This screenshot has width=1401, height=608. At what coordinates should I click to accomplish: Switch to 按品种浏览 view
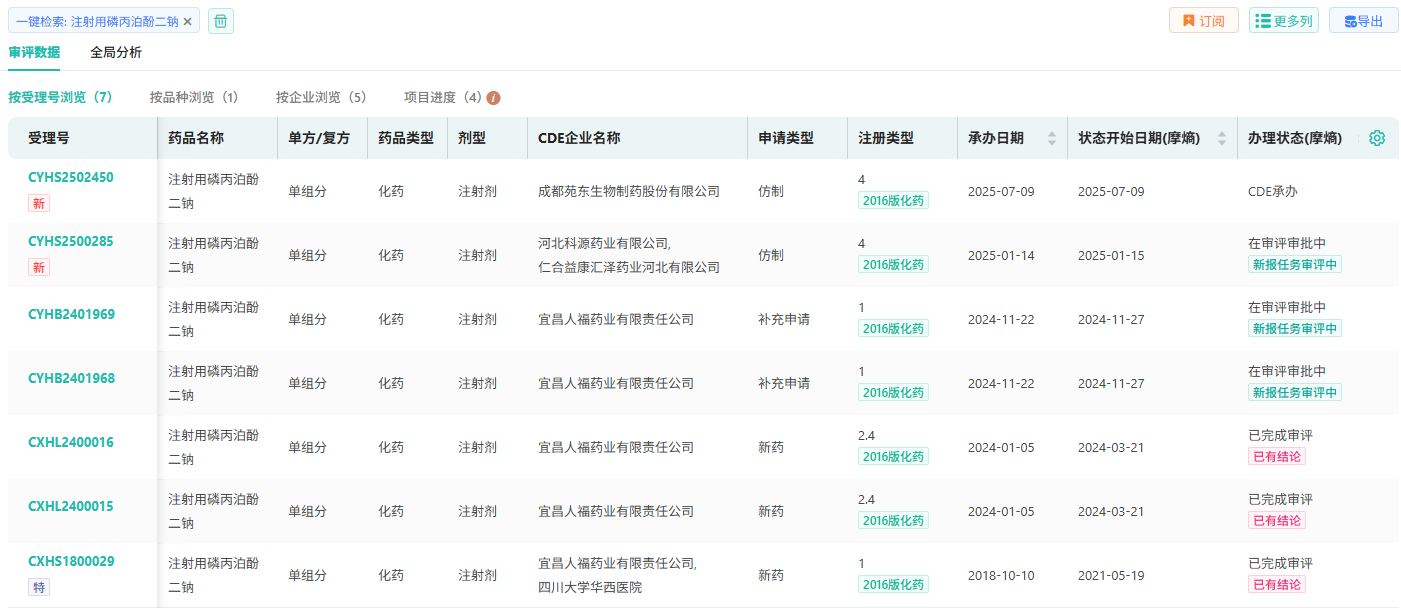[194, 97]
